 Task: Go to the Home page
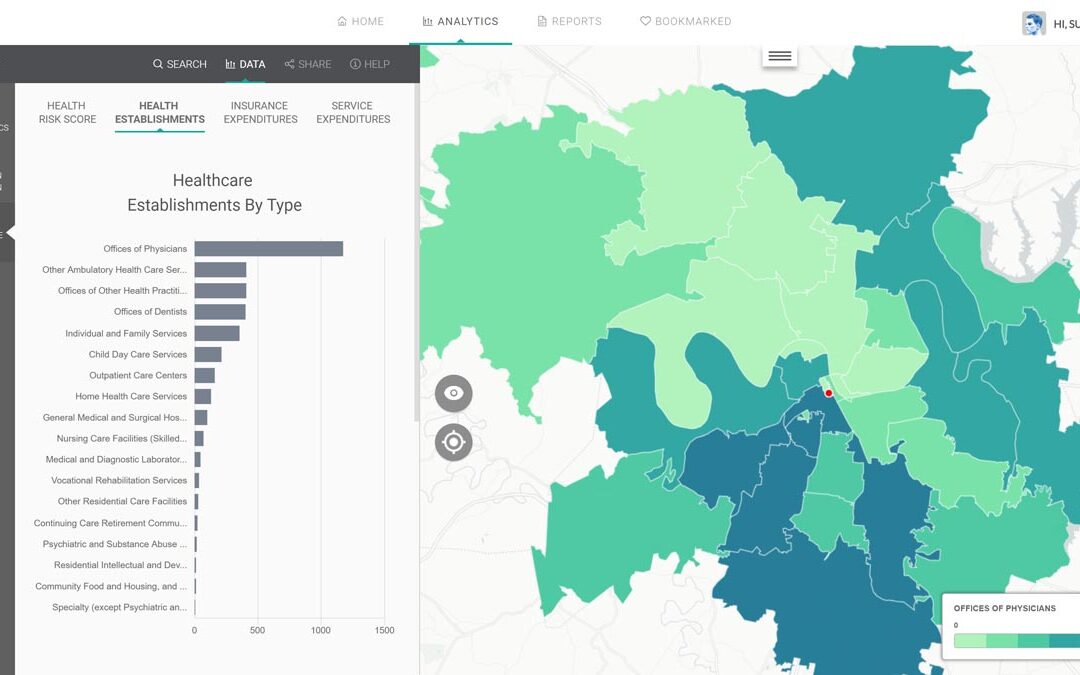tap(360, 21)
